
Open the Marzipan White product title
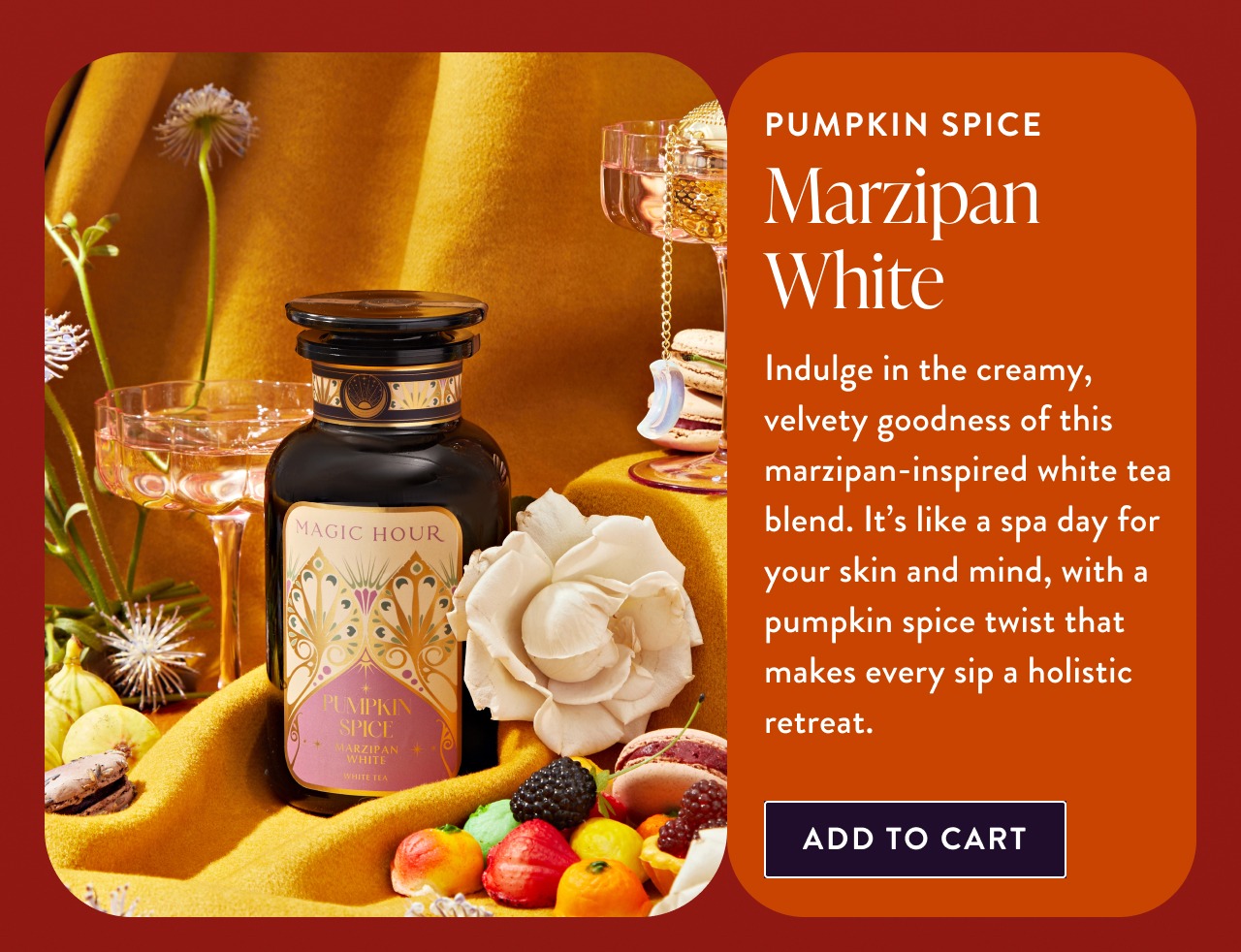pos(902,238)
